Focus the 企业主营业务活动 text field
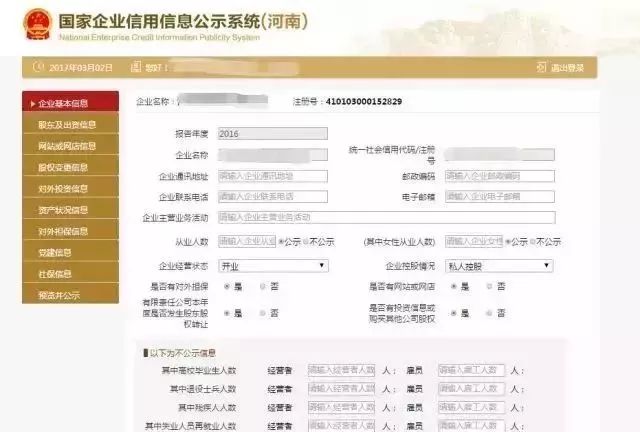 click(386, 217)
